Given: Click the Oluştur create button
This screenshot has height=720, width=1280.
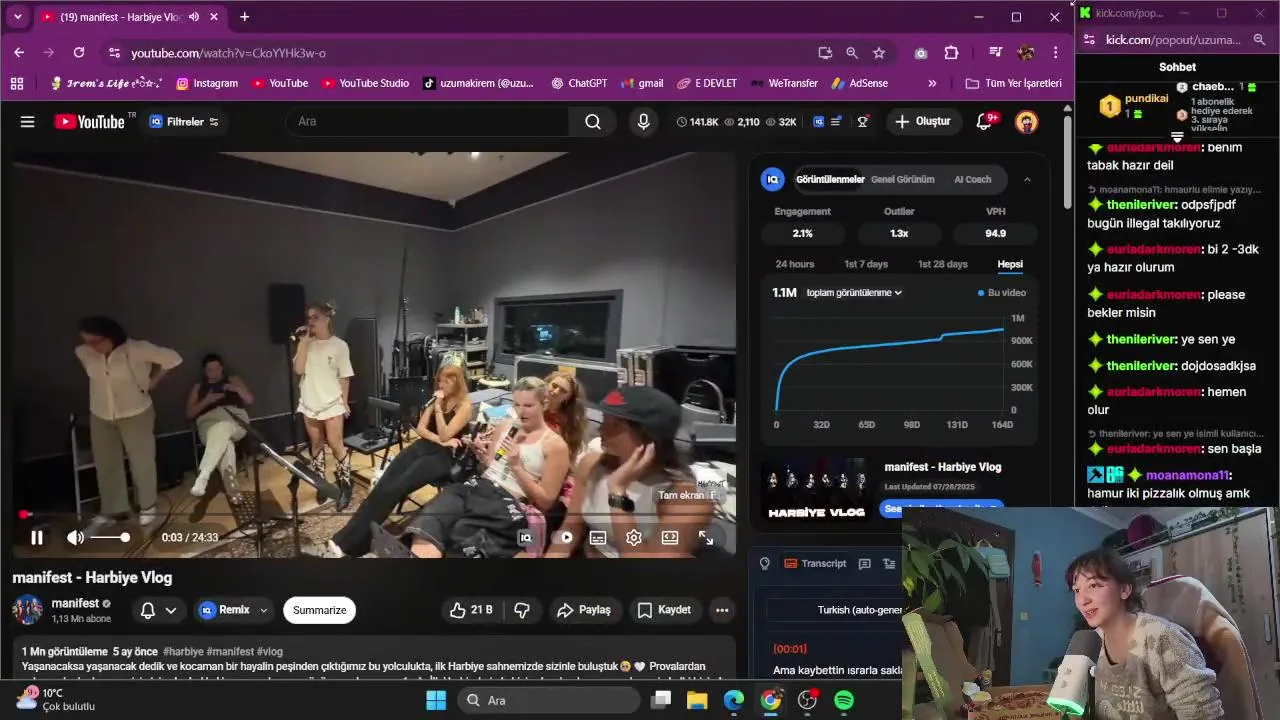Looking at the screenshot, I should (922, 122).
